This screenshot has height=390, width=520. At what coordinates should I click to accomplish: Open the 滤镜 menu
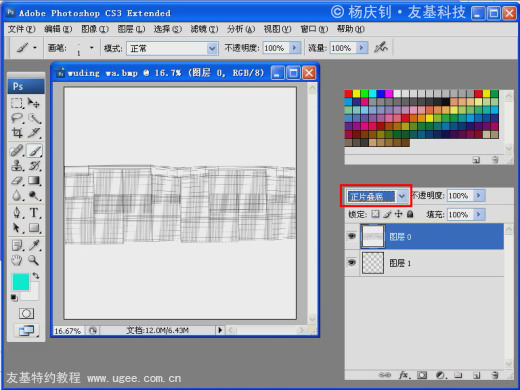(x=204, y=29)
